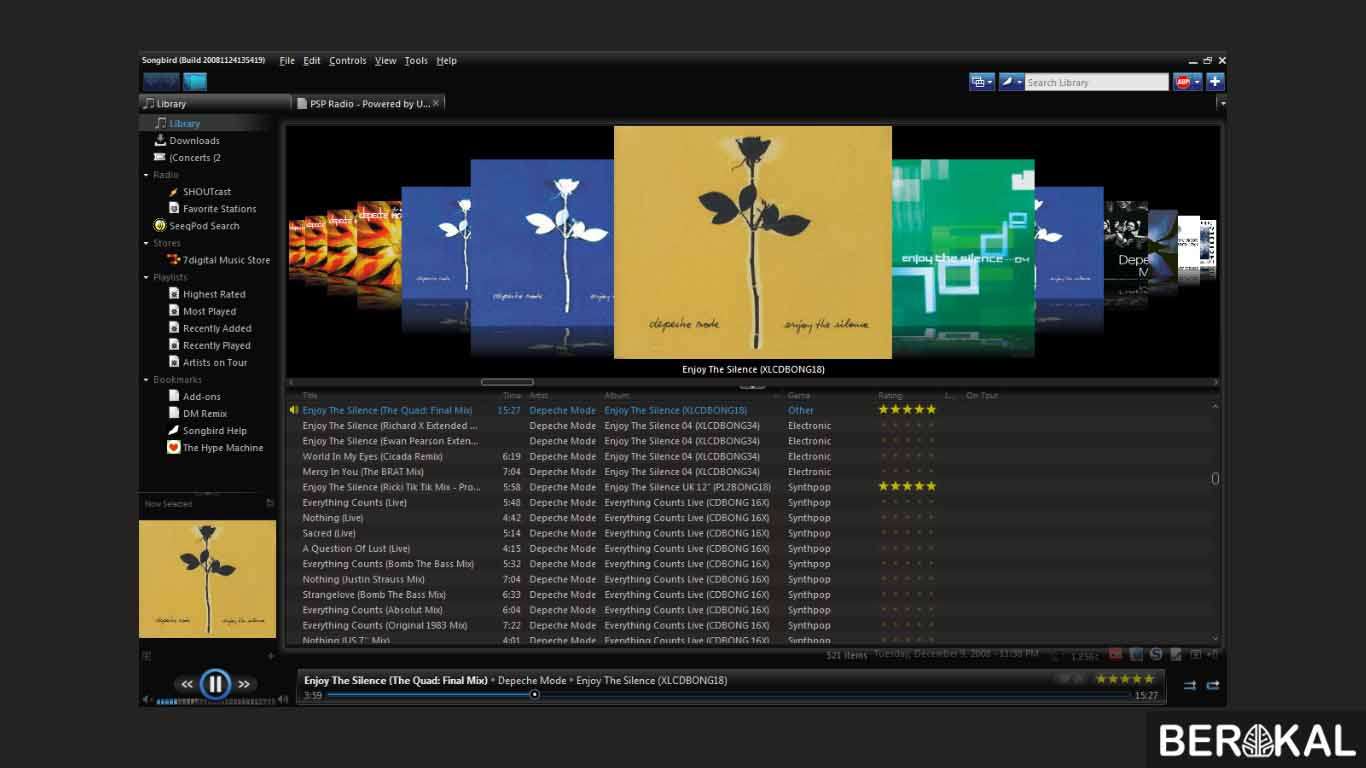Select the Artists on Tour playlist

click(213, 362)
